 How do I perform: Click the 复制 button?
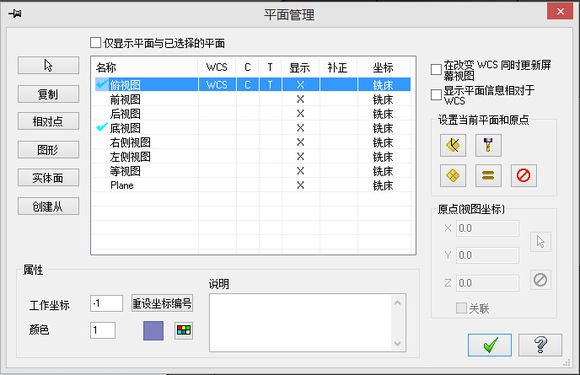tap(48, 94)
